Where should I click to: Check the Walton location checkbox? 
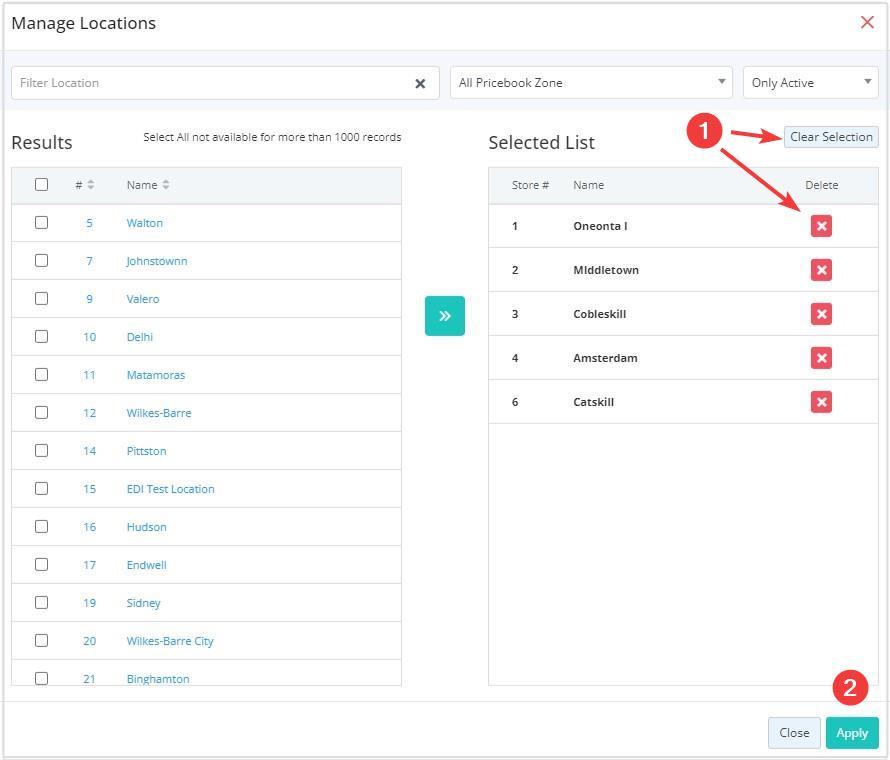41,222
